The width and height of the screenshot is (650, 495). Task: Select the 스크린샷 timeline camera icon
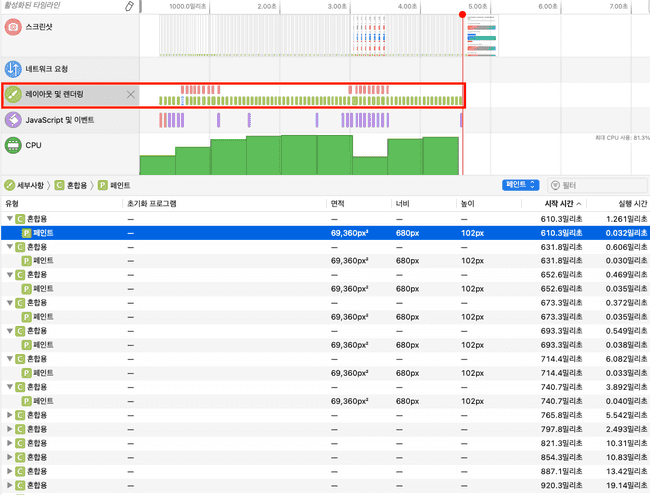tap(14, 25)
